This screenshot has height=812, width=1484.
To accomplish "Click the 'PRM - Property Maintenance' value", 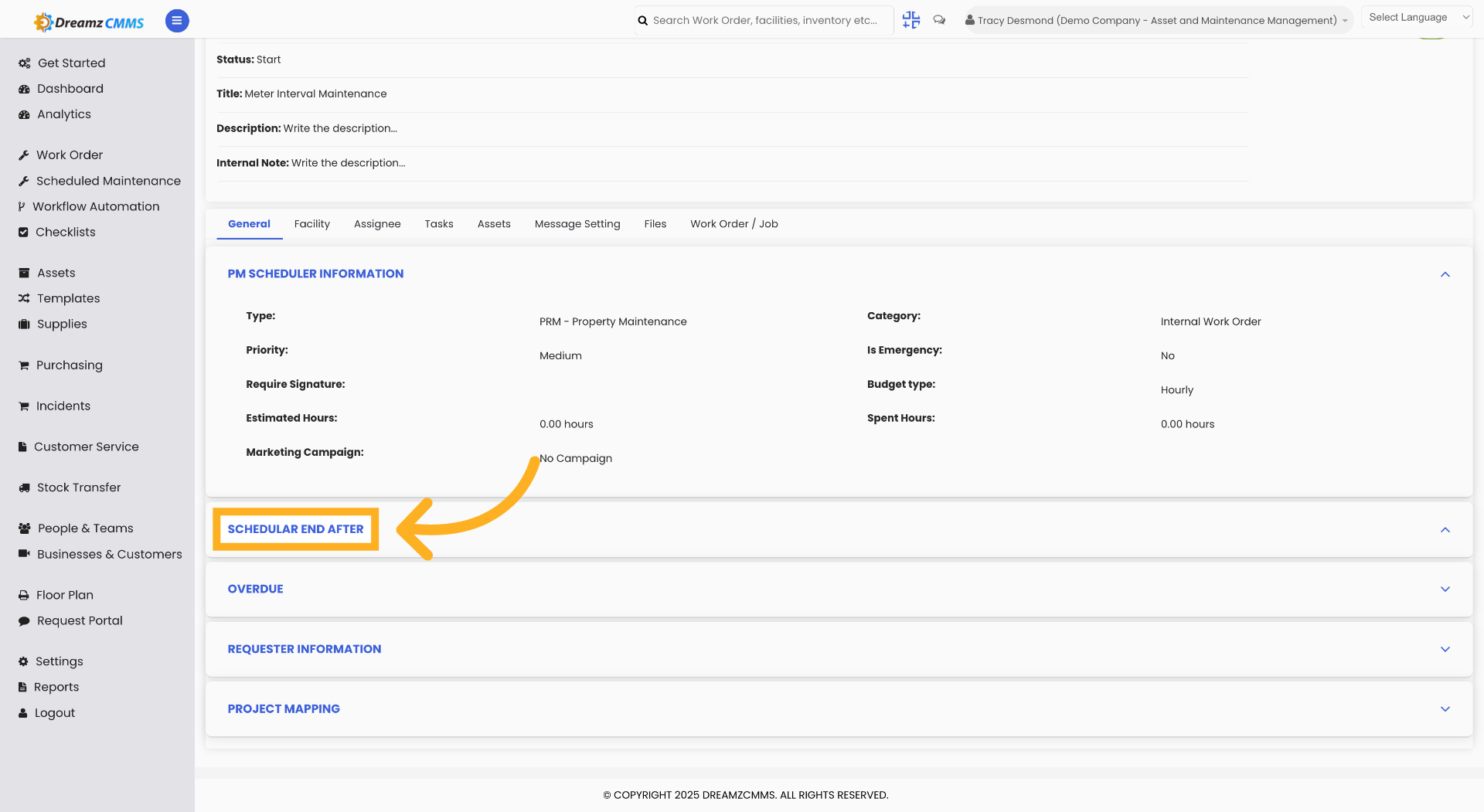I will [x=613, y=321].
